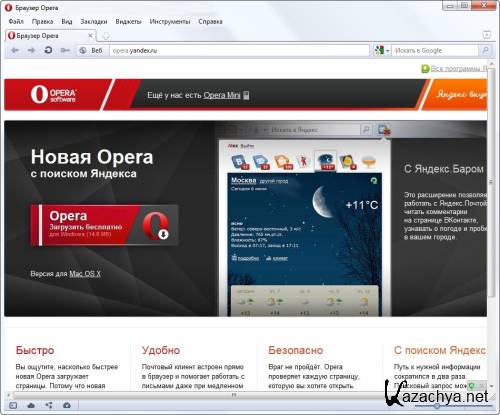
Task: Open the Файл menu
Action: 16,22
